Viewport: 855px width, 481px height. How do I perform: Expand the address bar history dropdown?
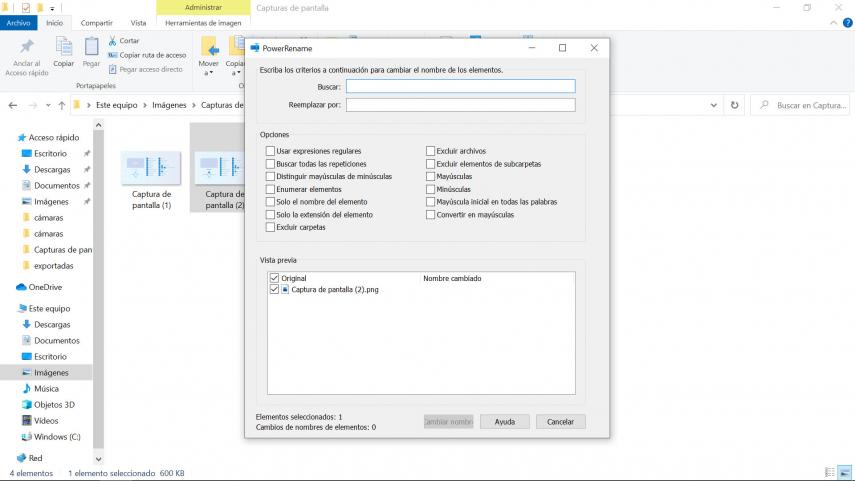tap(714, 105)
